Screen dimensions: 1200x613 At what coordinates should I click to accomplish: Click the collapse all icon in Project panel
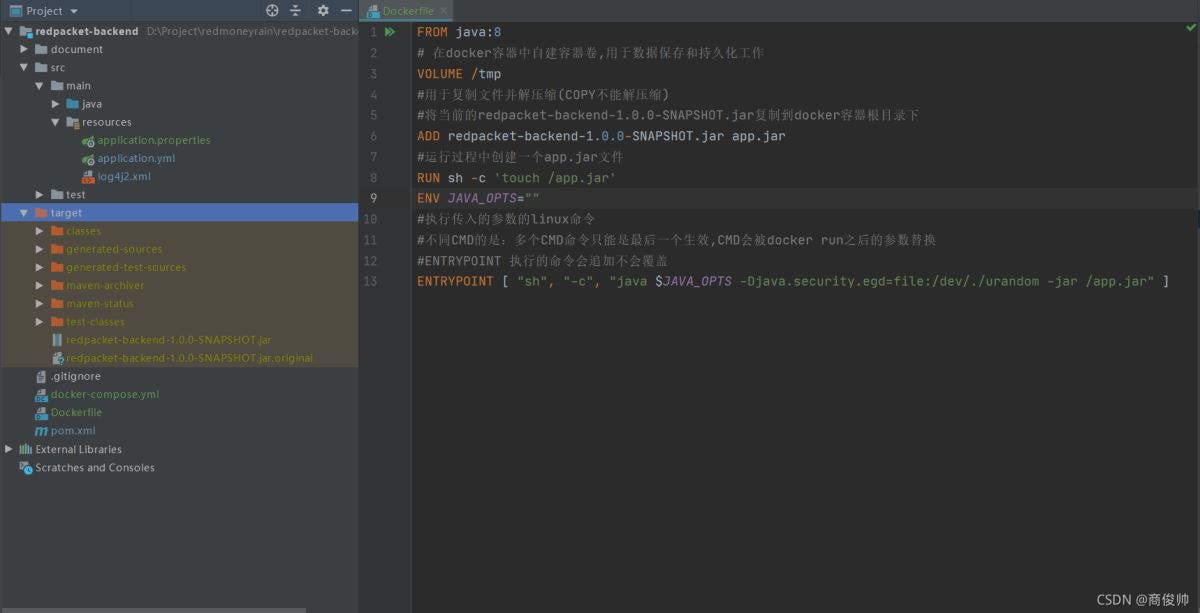296,11
